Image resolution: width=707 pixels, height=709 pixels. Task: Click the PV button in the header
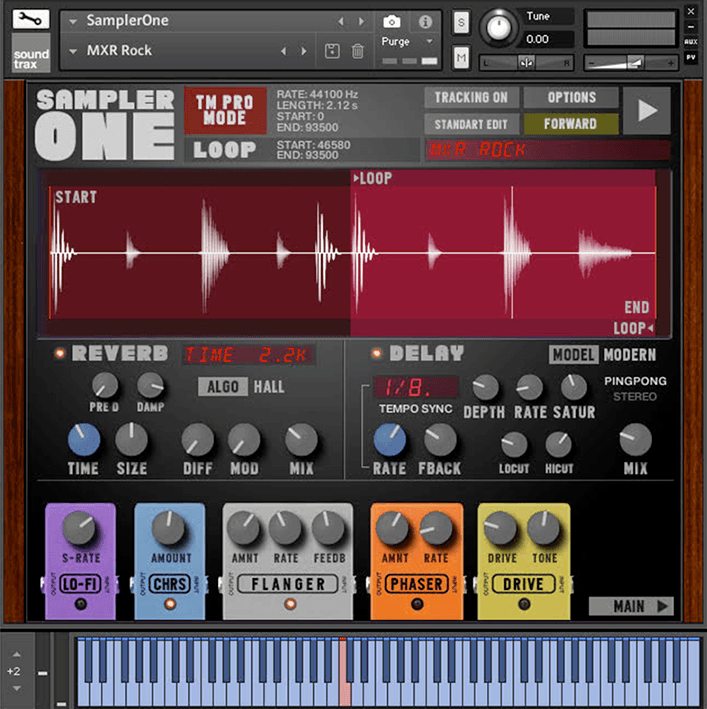pos(690,57)
